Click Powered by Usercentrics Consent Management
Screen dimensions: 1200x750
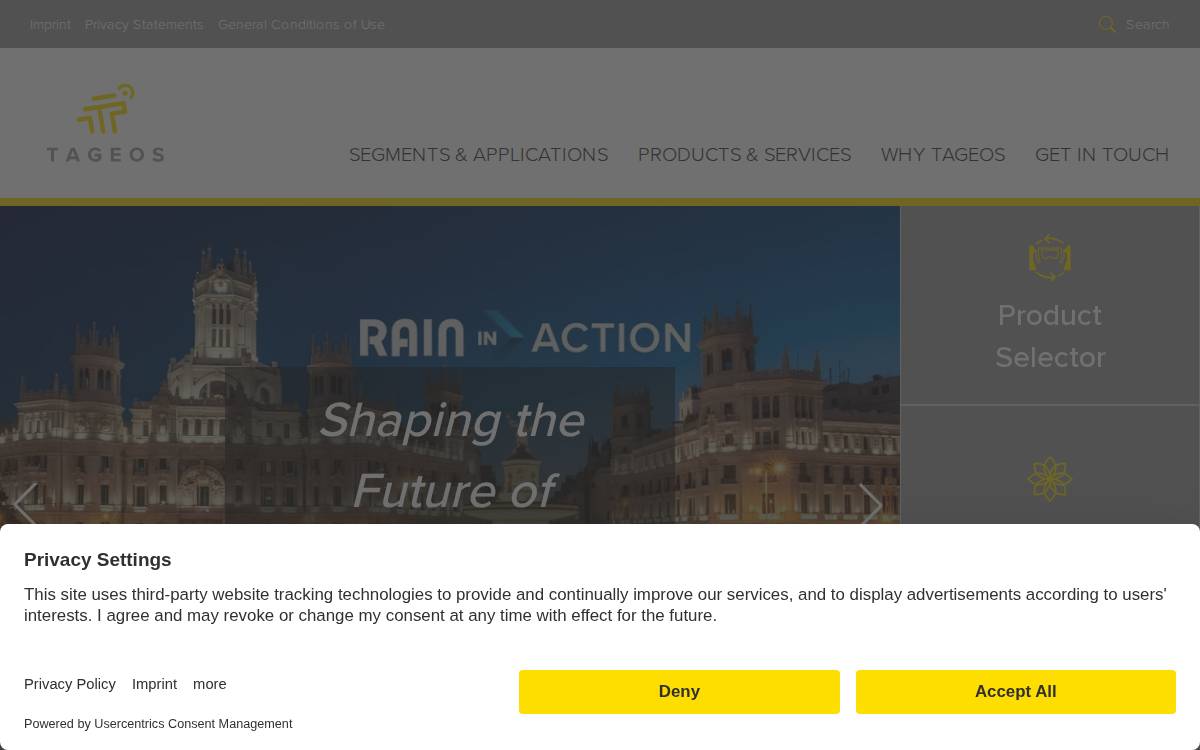[x=158, y=723]
